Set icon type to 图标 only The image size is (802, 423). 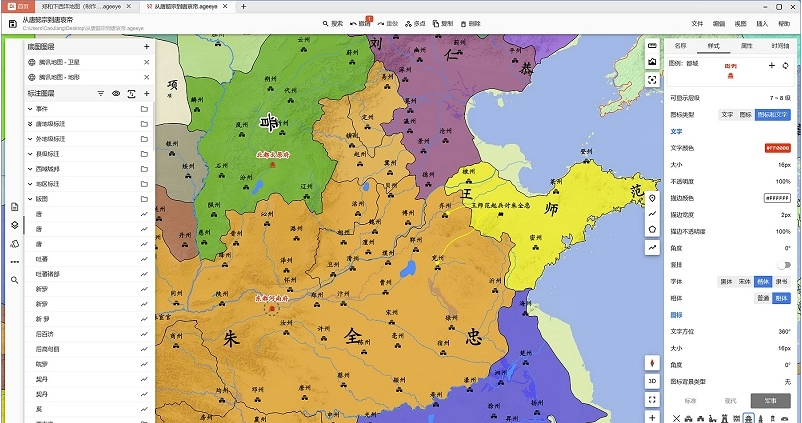coord(746,115)
